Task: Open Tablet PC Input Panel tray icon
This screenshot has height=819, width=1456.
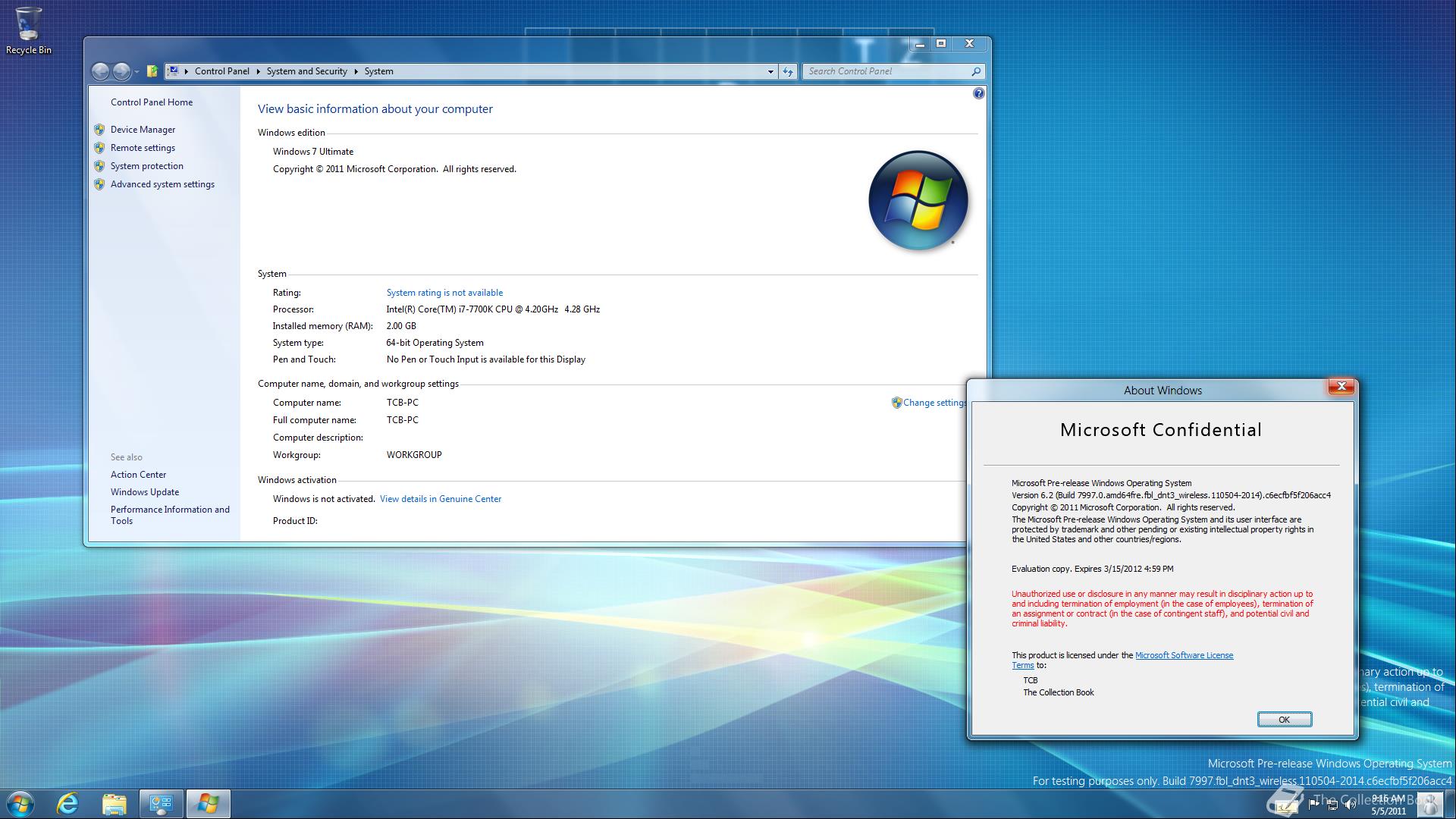Action: click(1285, 805)
